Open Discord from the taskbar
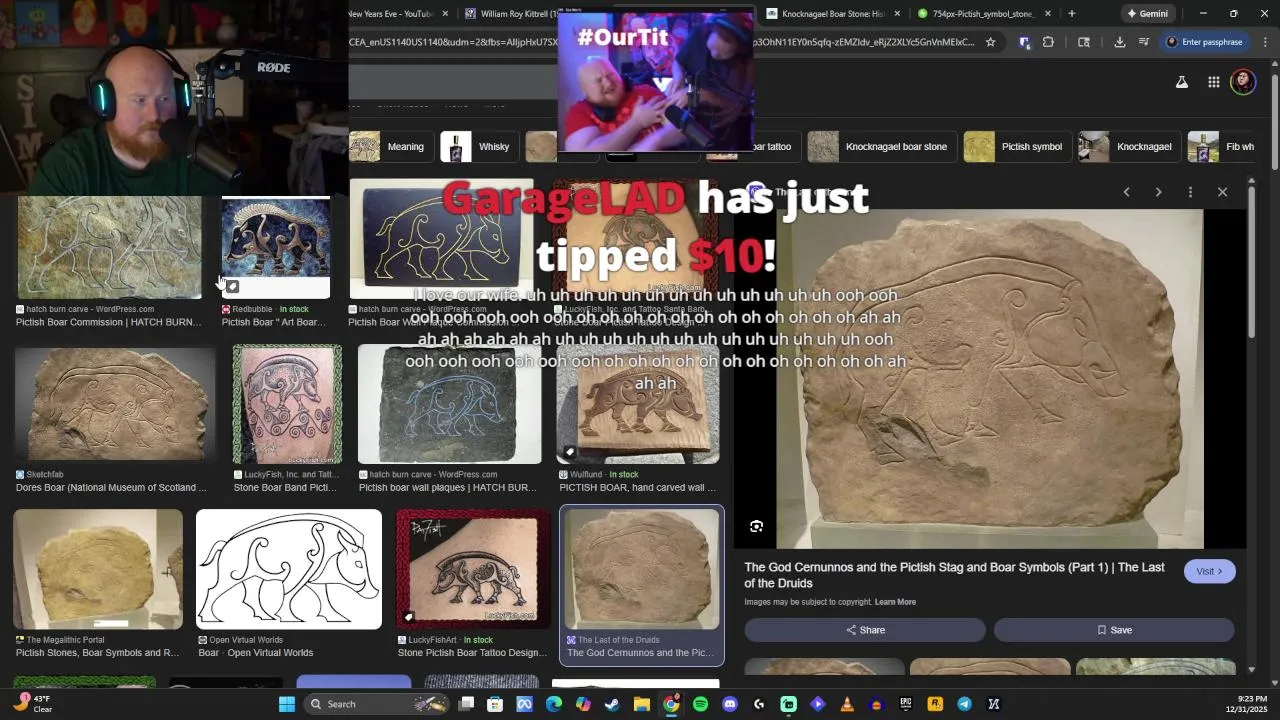The height and width of the screenshot is (720, 1280). 730,704
